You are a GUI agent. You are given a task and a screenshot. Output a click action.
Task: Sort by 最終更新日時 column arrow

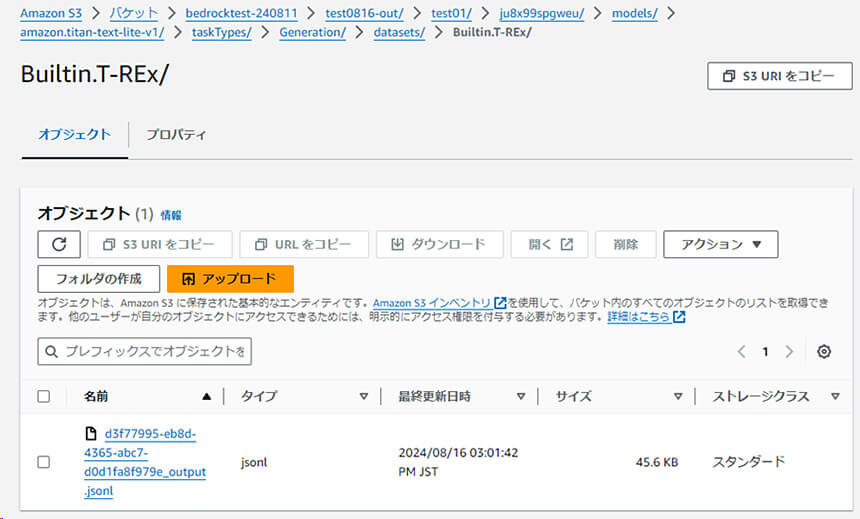point(520,397)
